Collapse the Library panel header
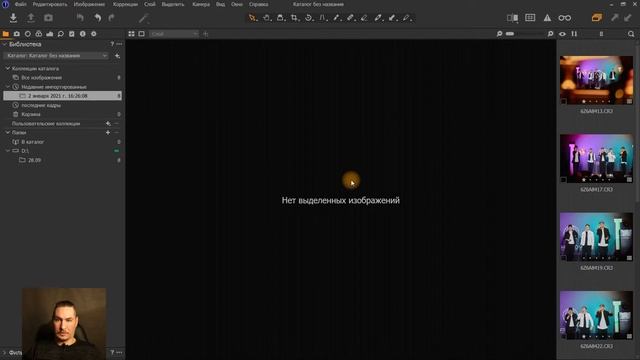This screenshot has height=360, width=640. point(4,44)
